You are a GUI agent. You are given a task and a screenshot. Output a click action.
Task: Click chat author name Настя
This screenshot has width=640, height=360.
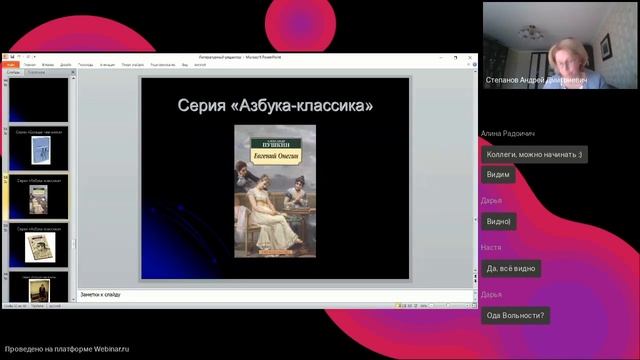pyautogui.click(x=491, y=247)
